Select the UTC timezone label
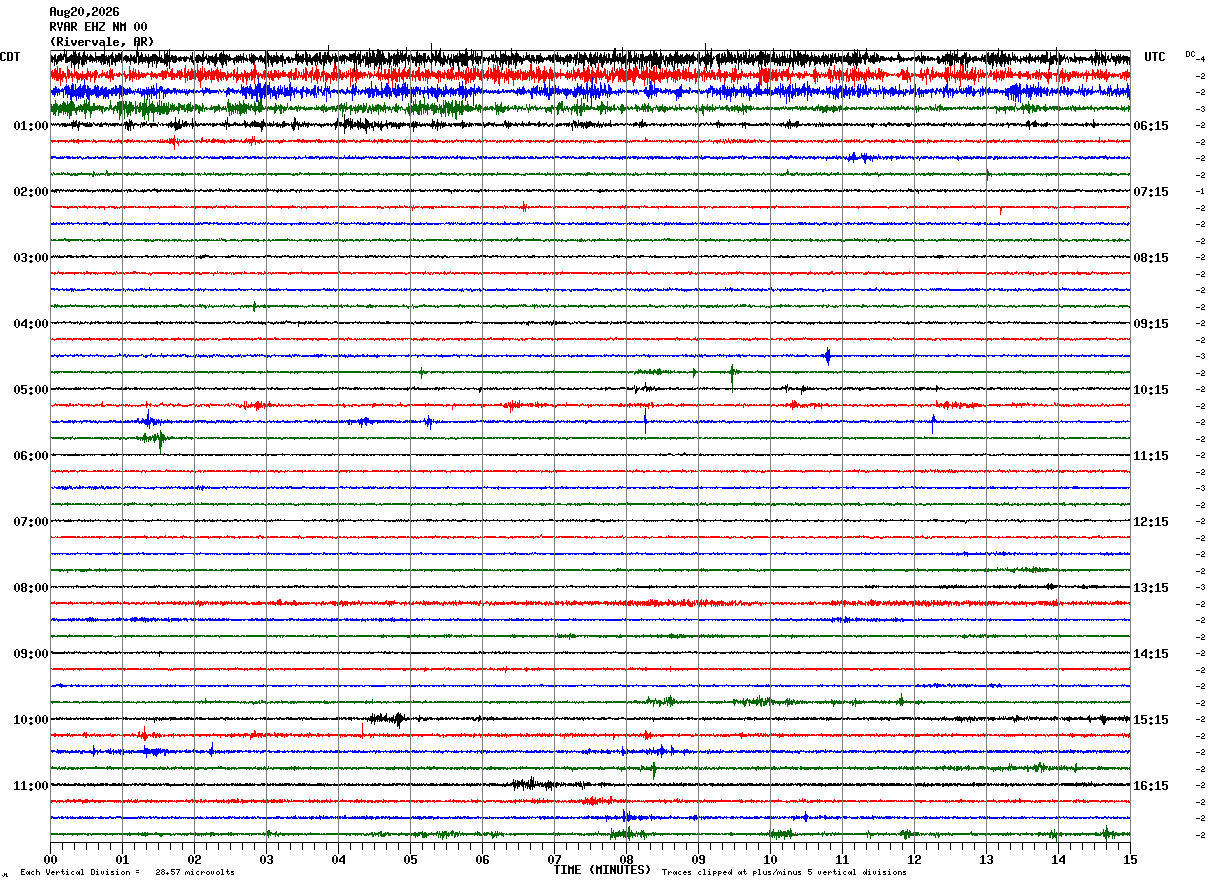 (1155, 57)
